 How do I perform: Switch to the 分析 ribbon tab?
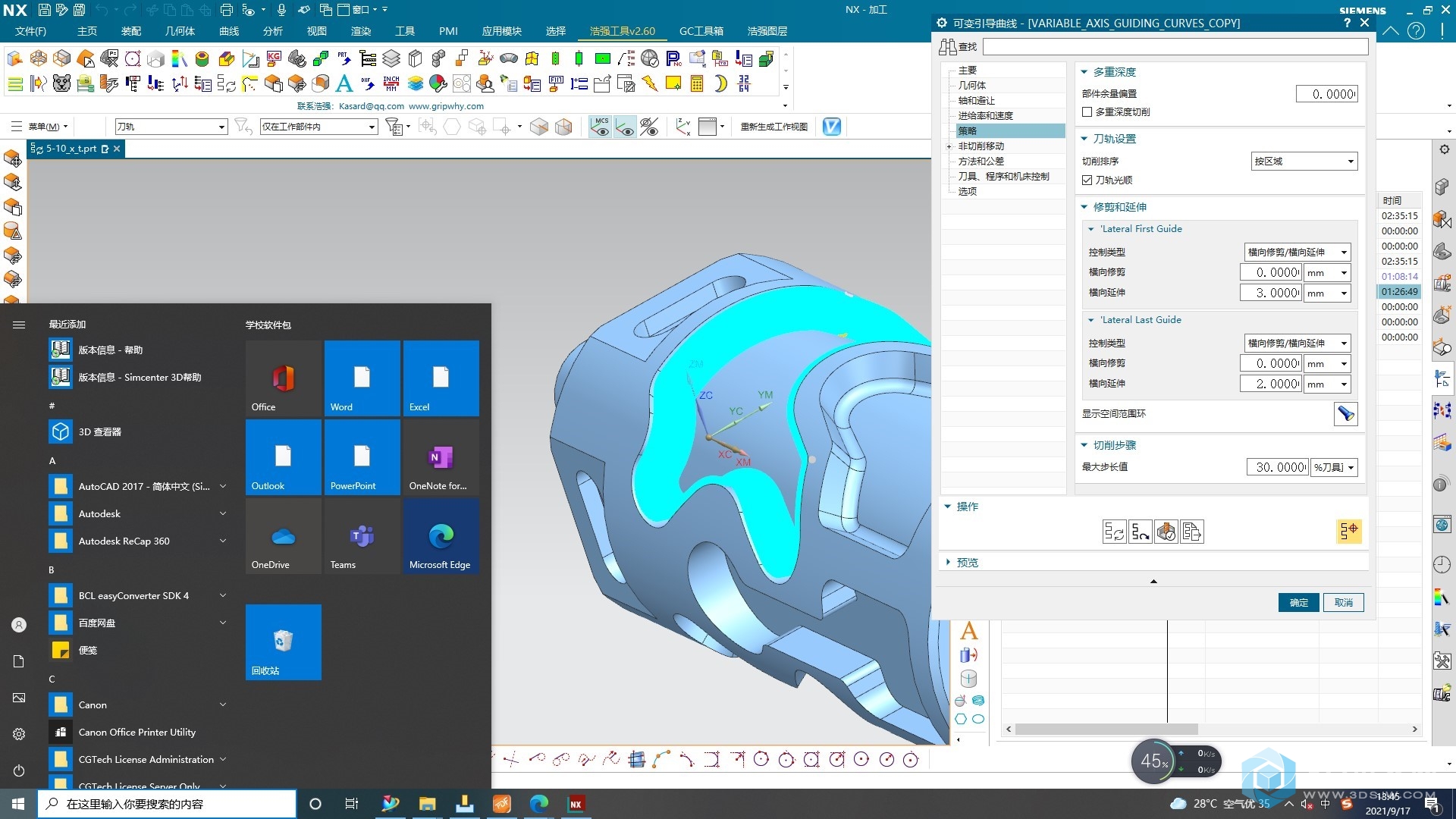(273, 31)
